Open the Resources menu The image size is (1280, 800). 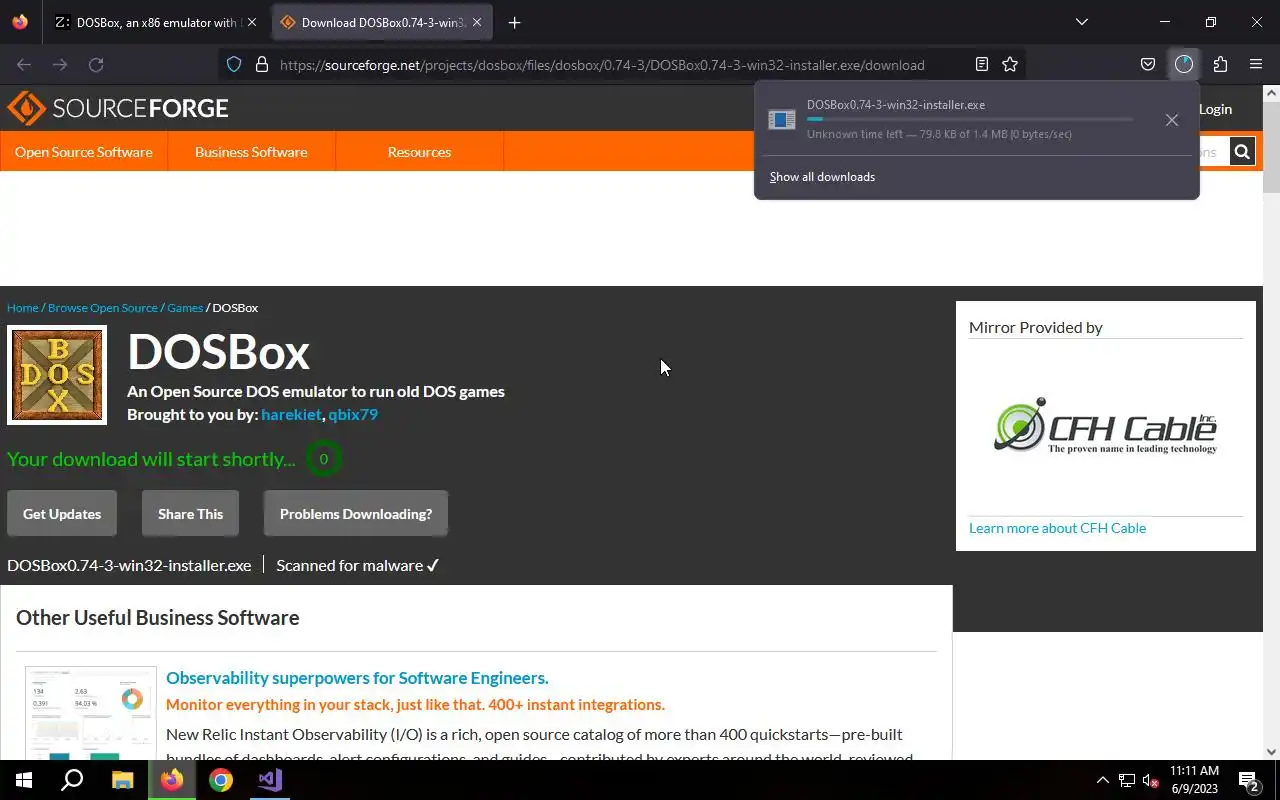[419, 152]
